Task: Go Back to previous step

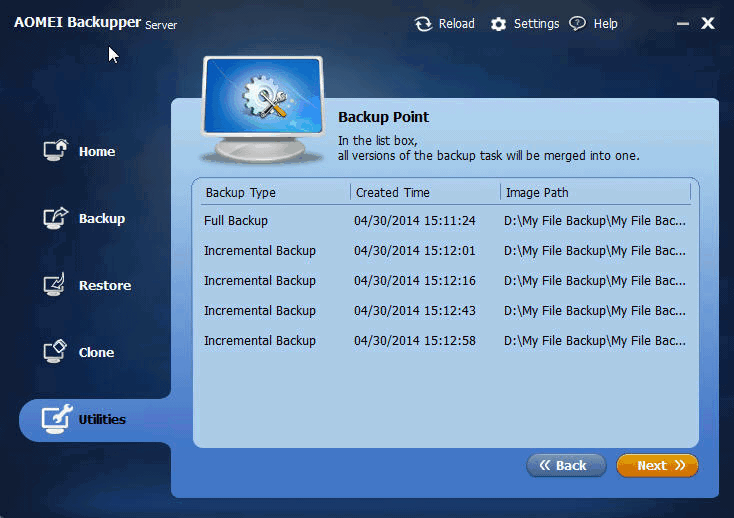Action: 566,465
